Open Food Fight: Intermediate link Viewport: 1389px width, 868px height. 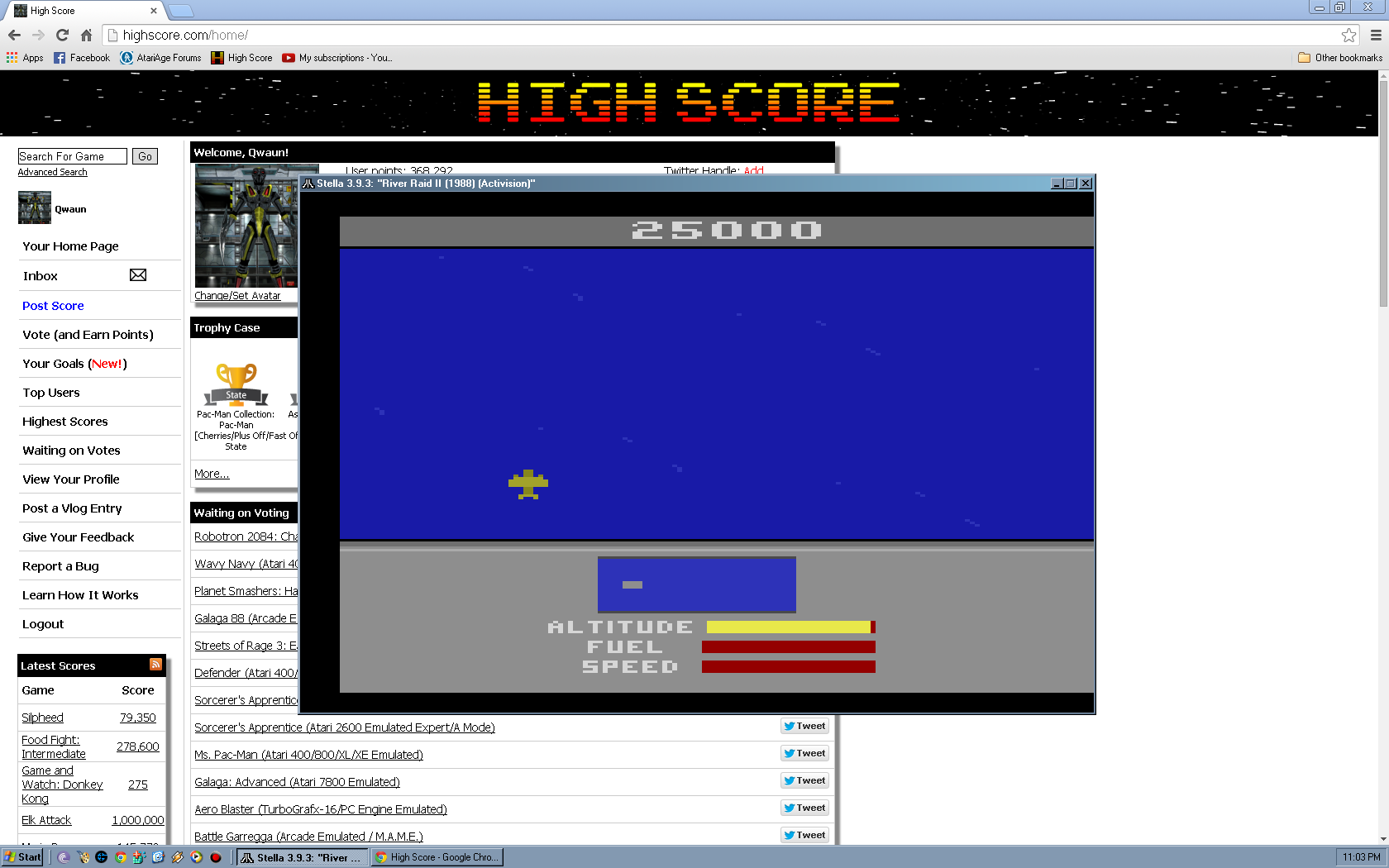[x=54, y=746]
